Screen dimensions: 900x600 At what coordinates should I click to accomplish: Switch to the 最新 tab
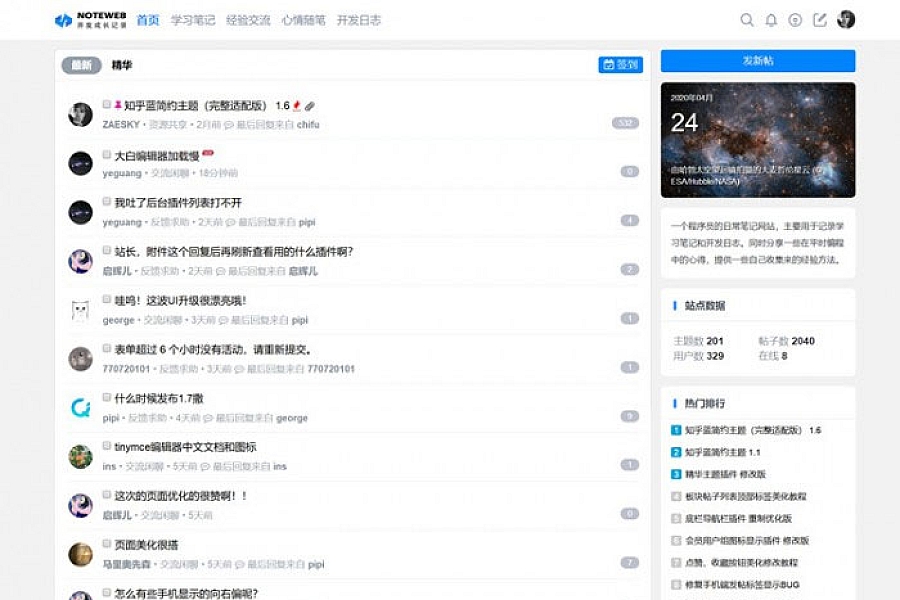[x=82, y=65]
